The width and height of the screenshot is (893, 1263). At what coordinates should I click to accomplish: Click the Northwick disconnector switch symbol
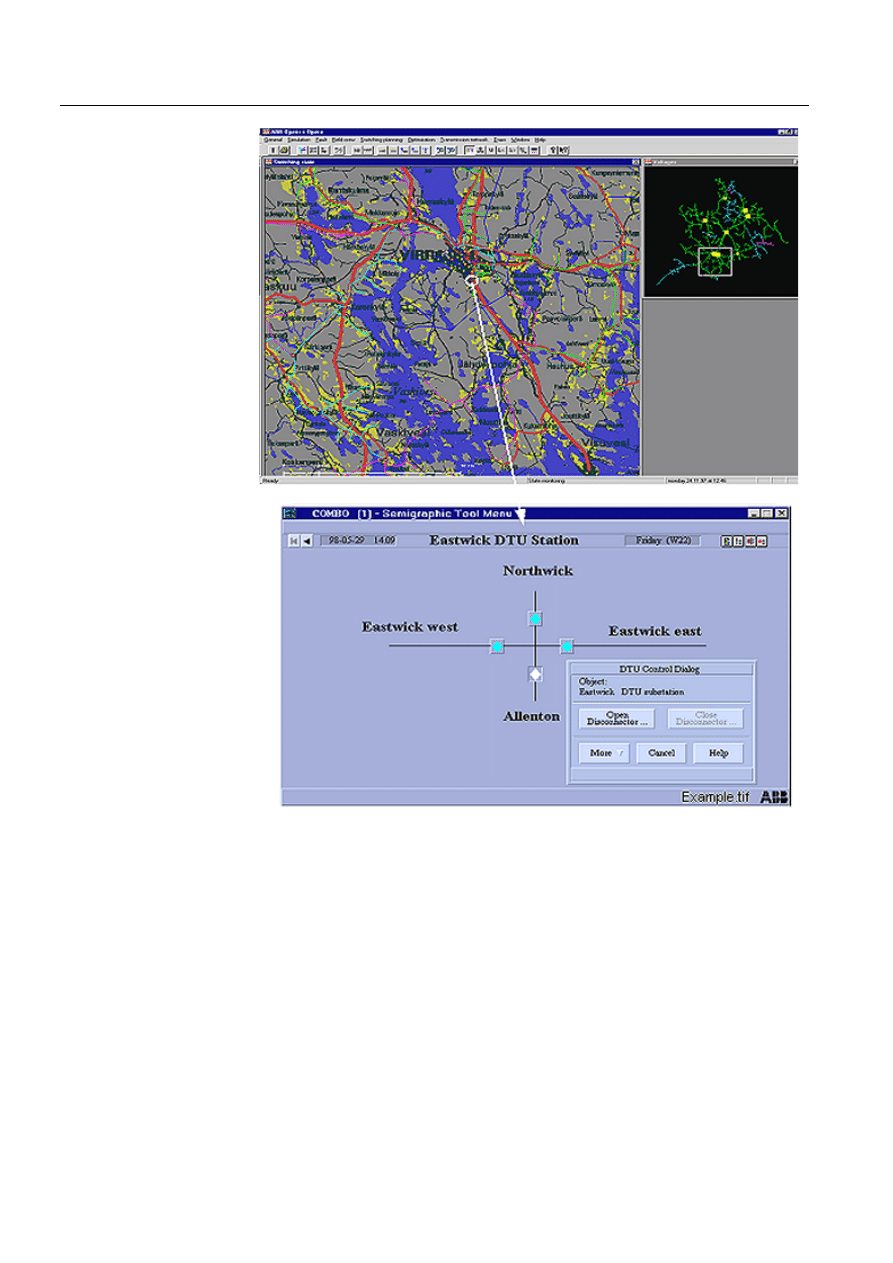[x=535, y=619]
